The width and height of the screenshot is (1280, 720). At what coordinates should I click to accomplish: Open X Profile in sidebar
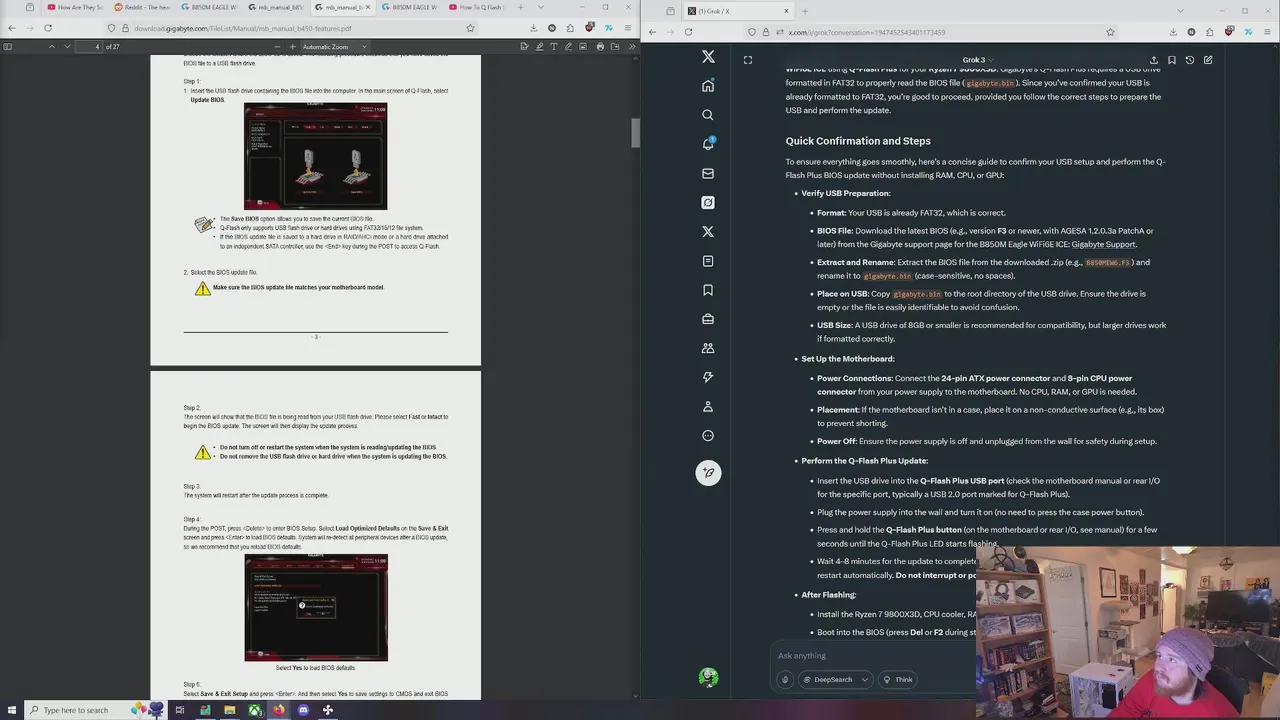point(708,406)
